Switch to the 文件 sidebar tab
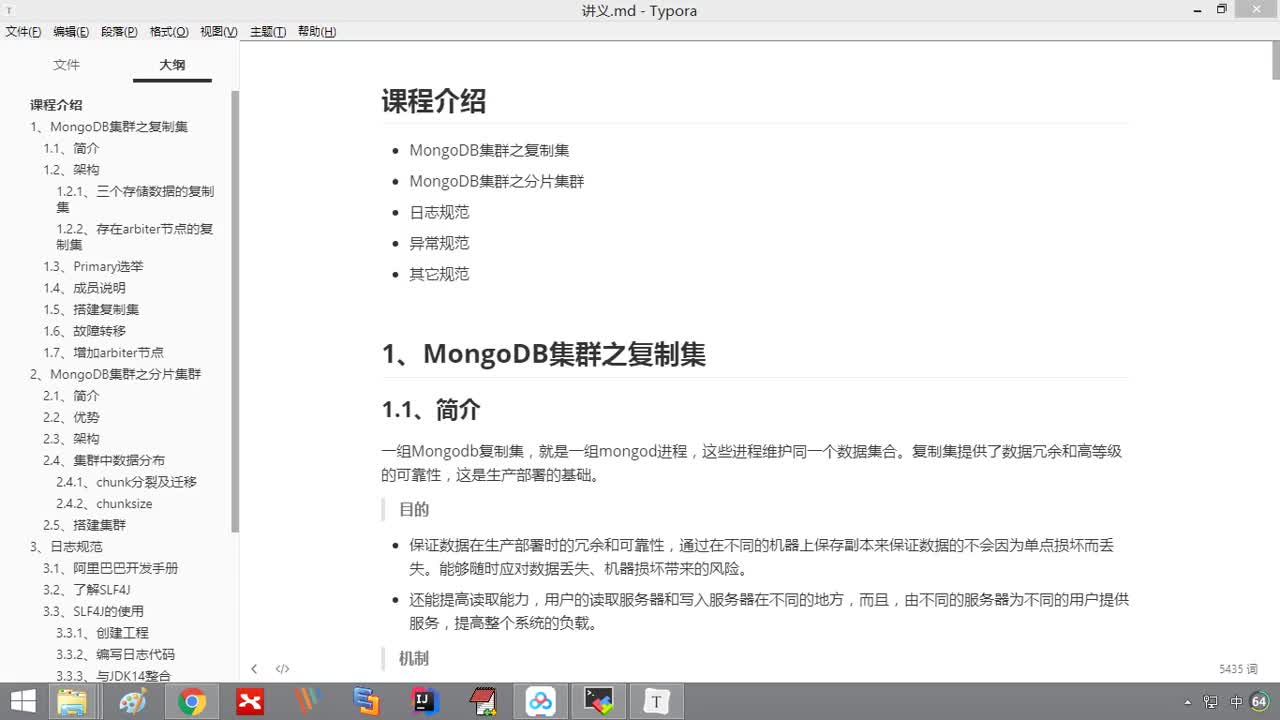This screenshot has width=1280, height=720. 66,65
